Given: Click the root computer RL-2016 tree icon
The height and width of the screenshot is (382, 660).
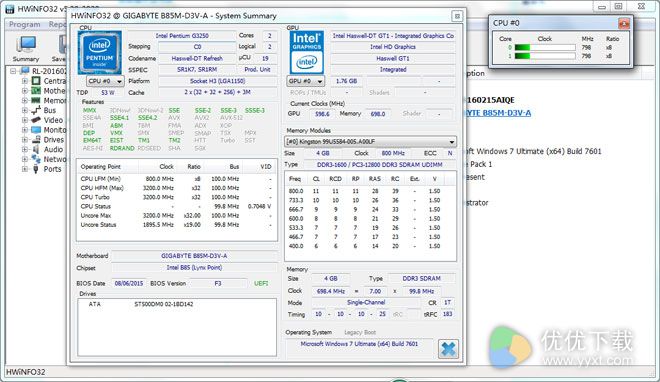Looking at the screenshot, I should [25, 71].
